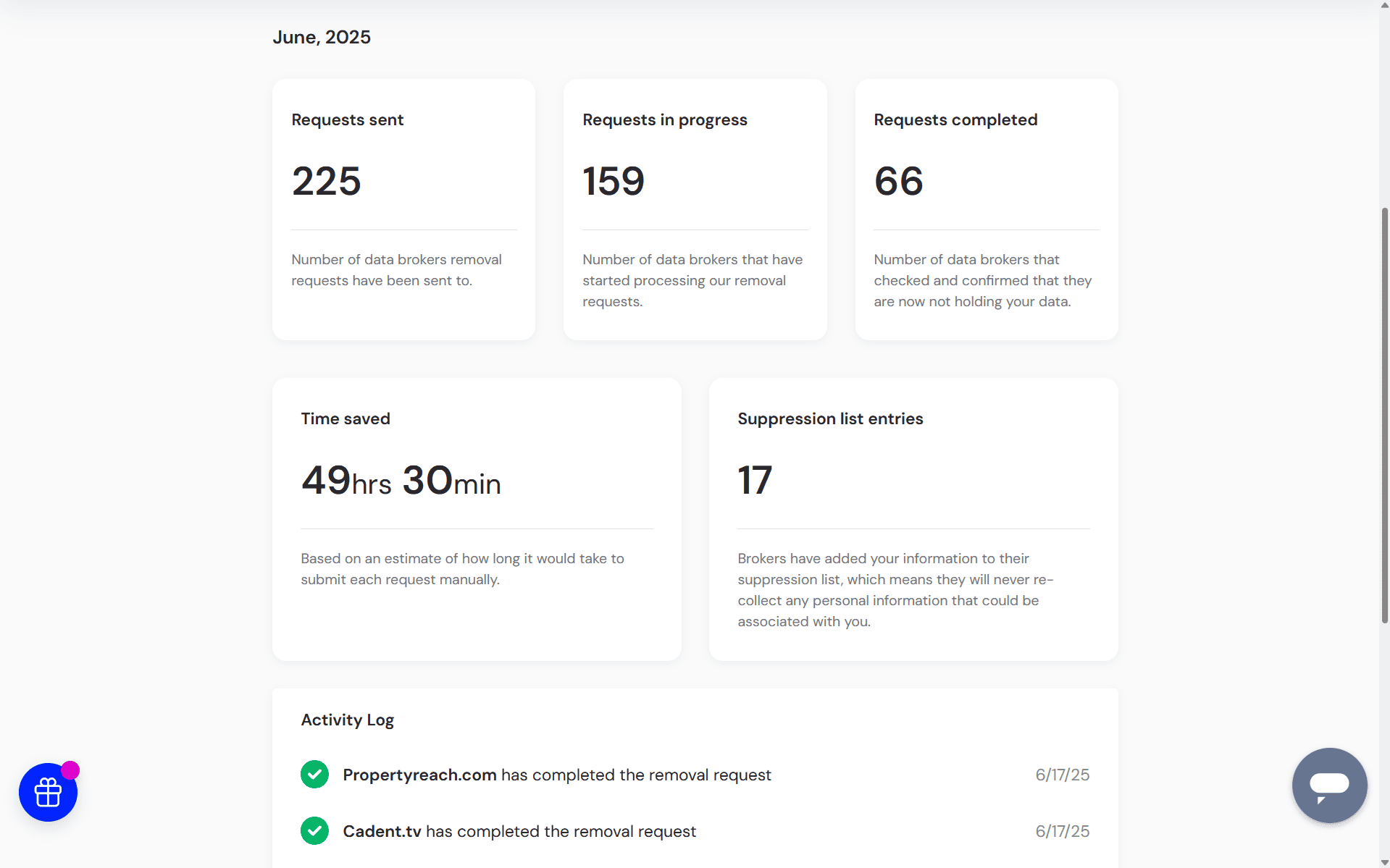Open the Propertyreach.com entry

[419, 774]
